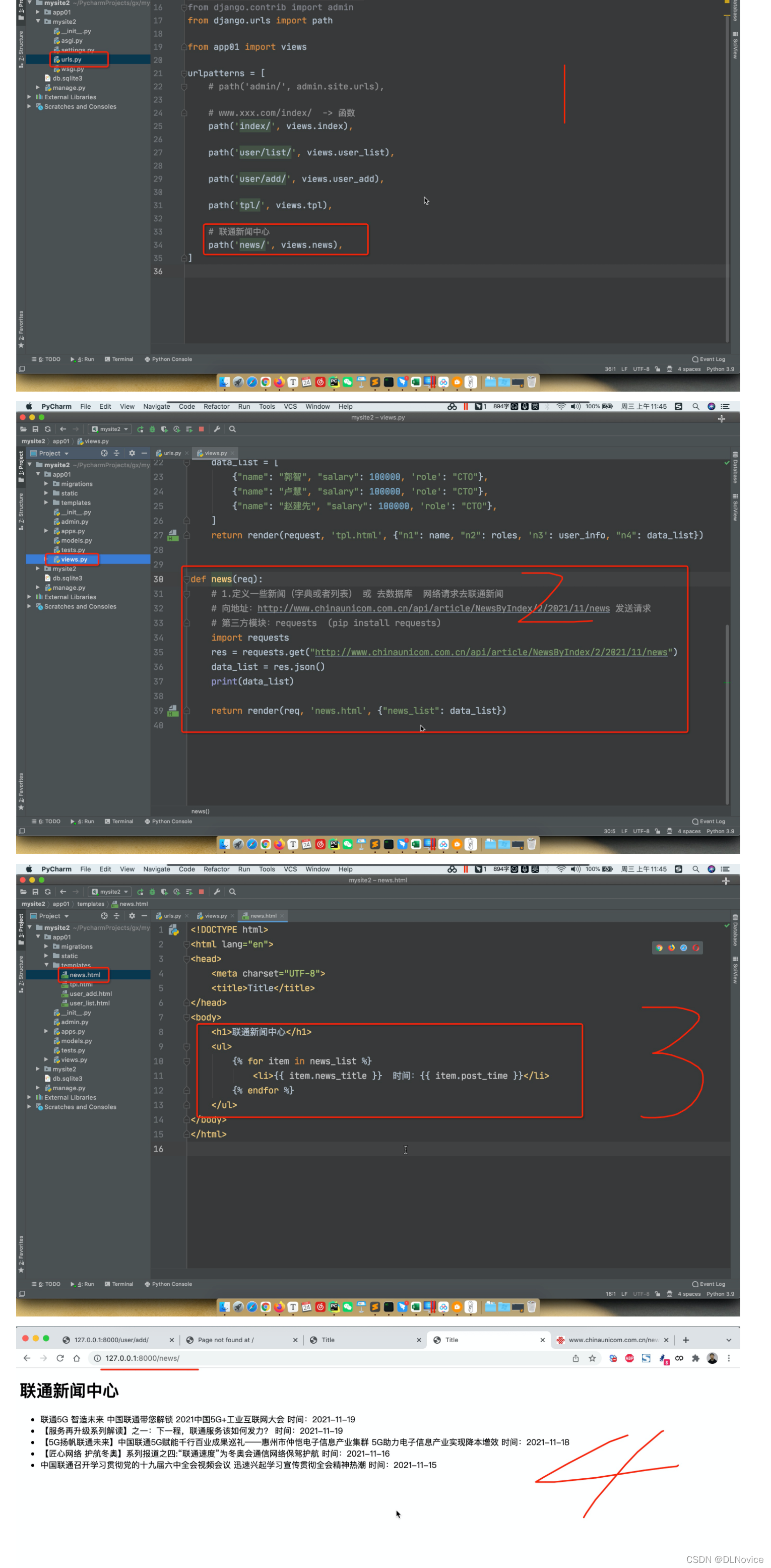Open Refactor menu in views.py window
The width and height of the screenshot is (771, 1568).
point(217,407)
